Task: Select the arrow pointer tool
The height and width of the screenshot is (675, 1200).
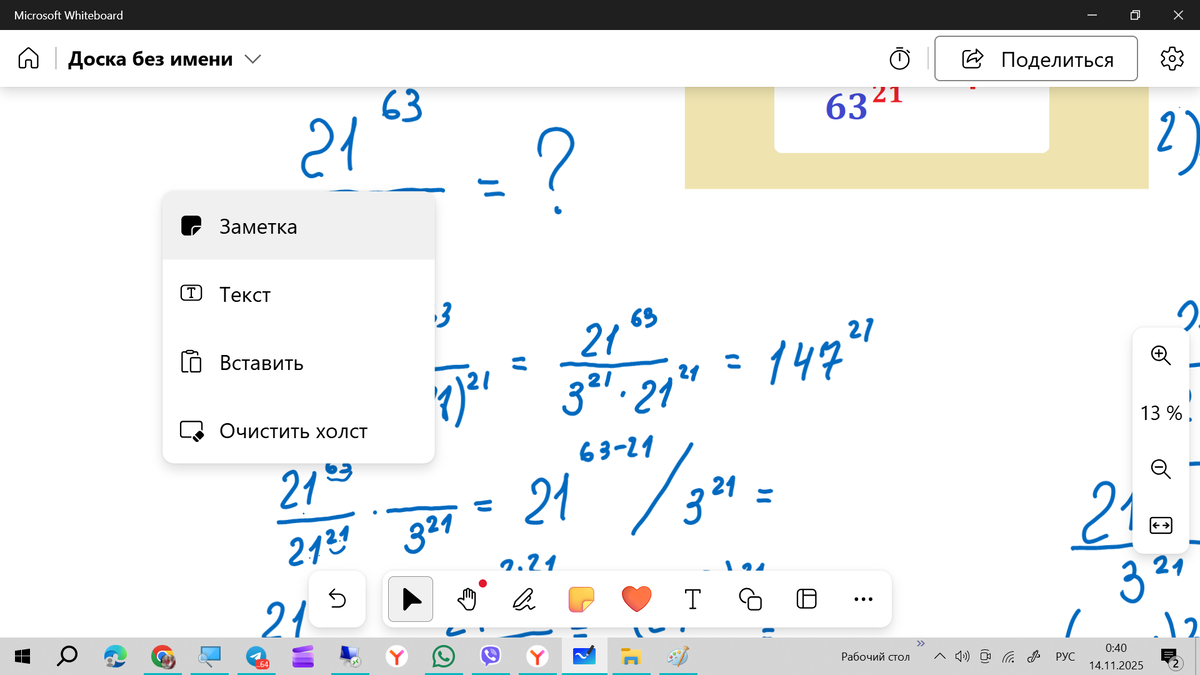Action: pos(411,599)
